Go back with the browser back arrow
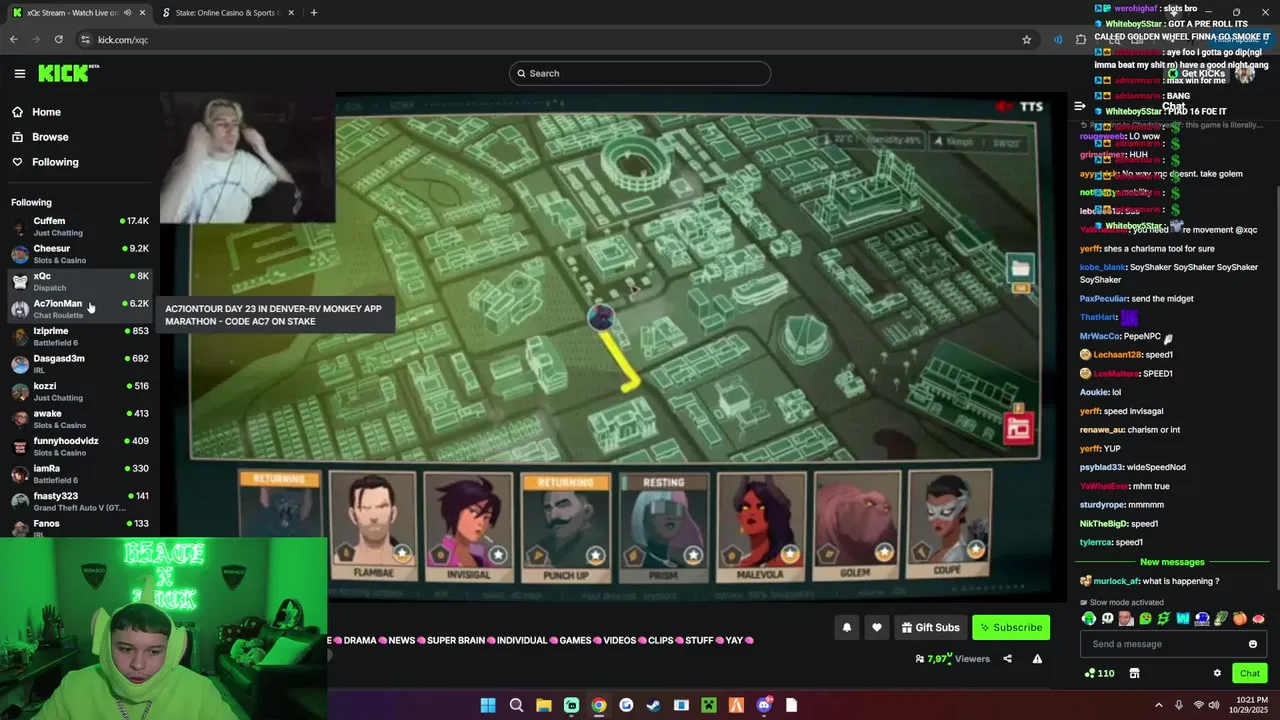Viewport: 1280px width, 720px height. click(13, 40)
